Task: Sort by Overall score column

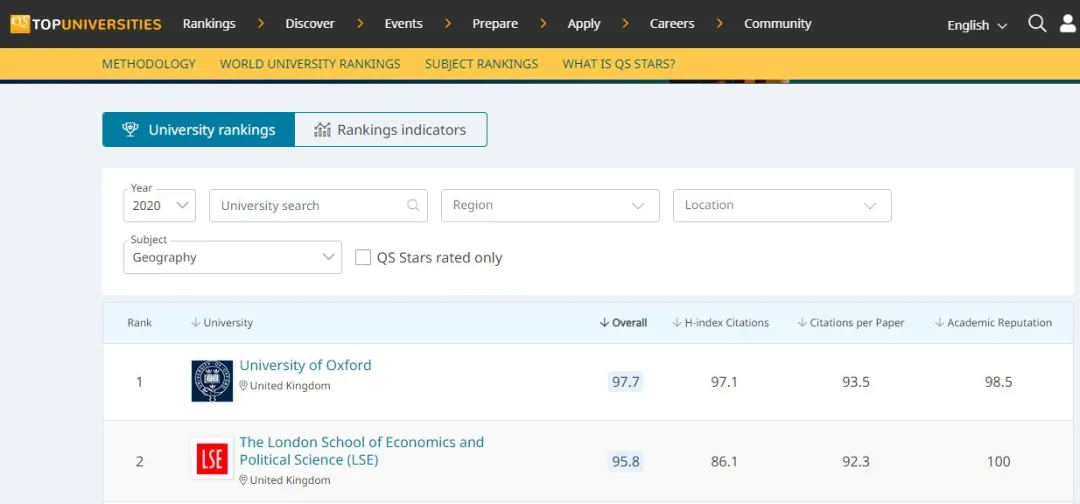Action: click(x=623, y=323)
